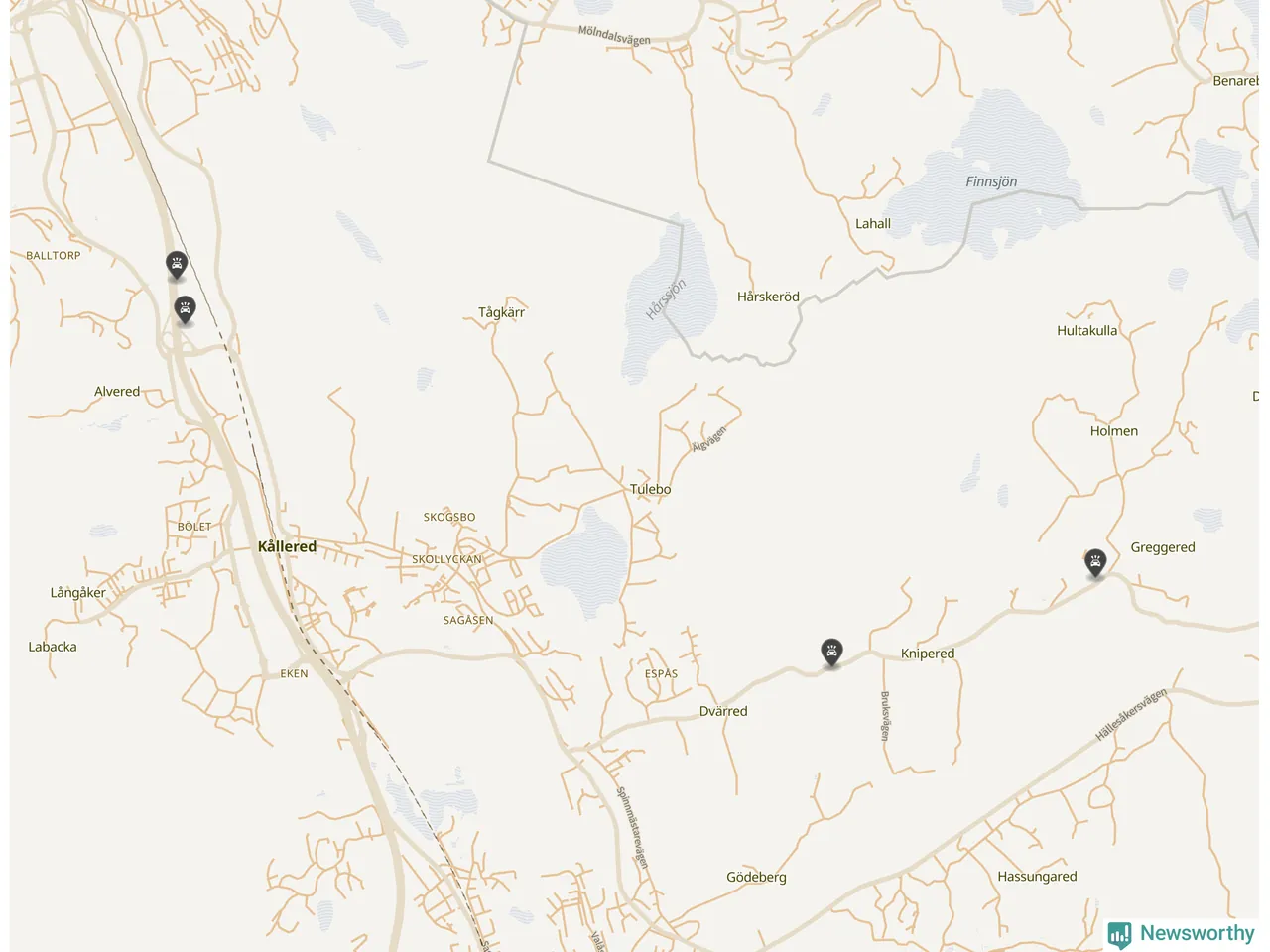The width and height of the screenshot is (1270, 952).
Task: Click the car marker nearest Balltorp
Action: (177, 265)
